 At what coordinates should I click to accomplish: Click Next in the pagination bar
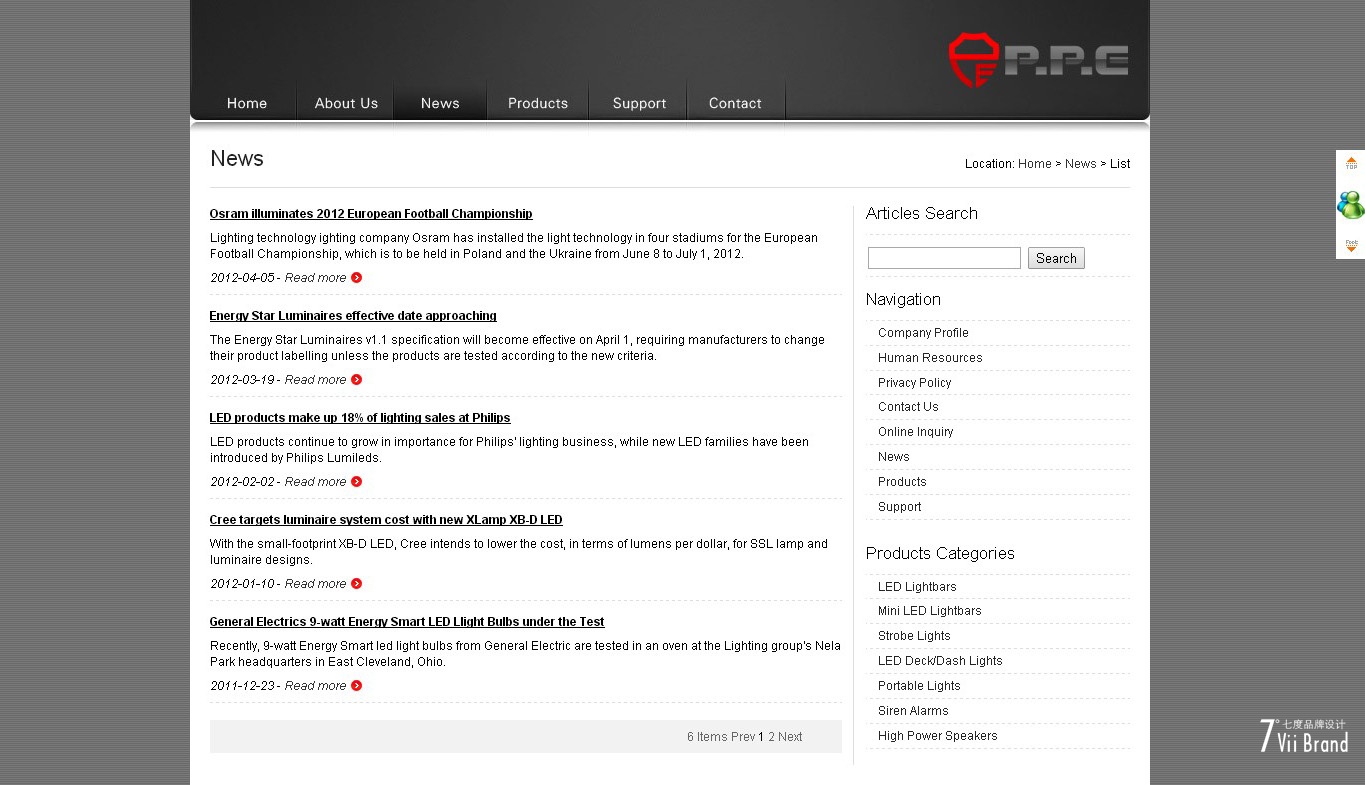pyautogui.click(x=790, y=737)
